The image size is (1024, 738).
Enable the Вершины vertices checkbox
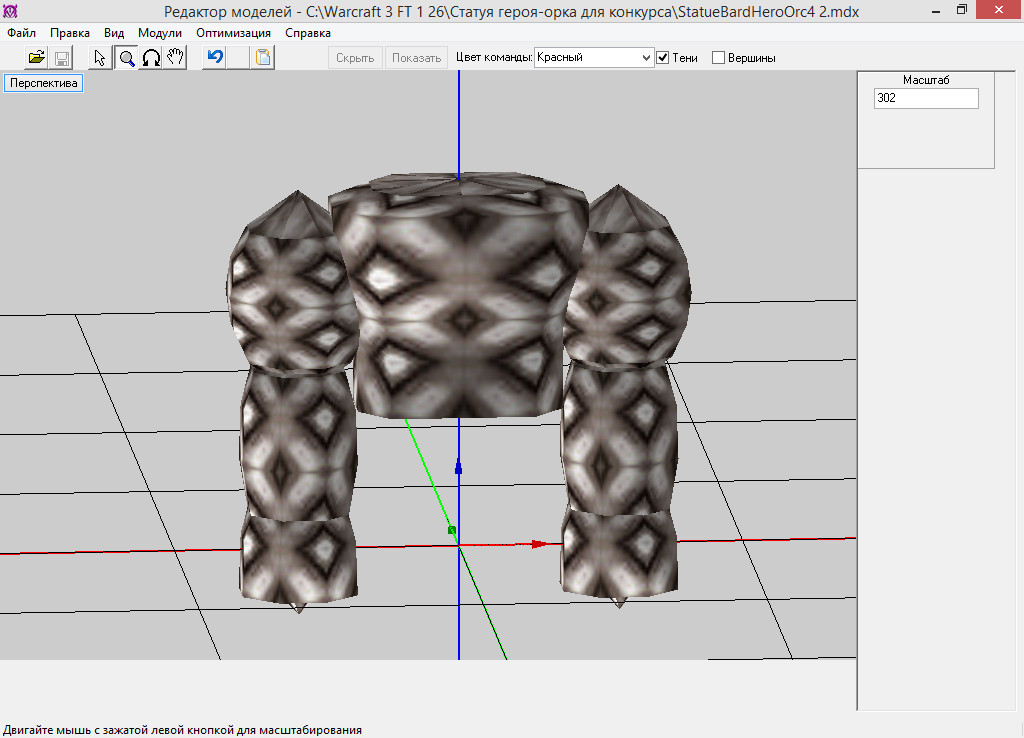coord(718,58)
